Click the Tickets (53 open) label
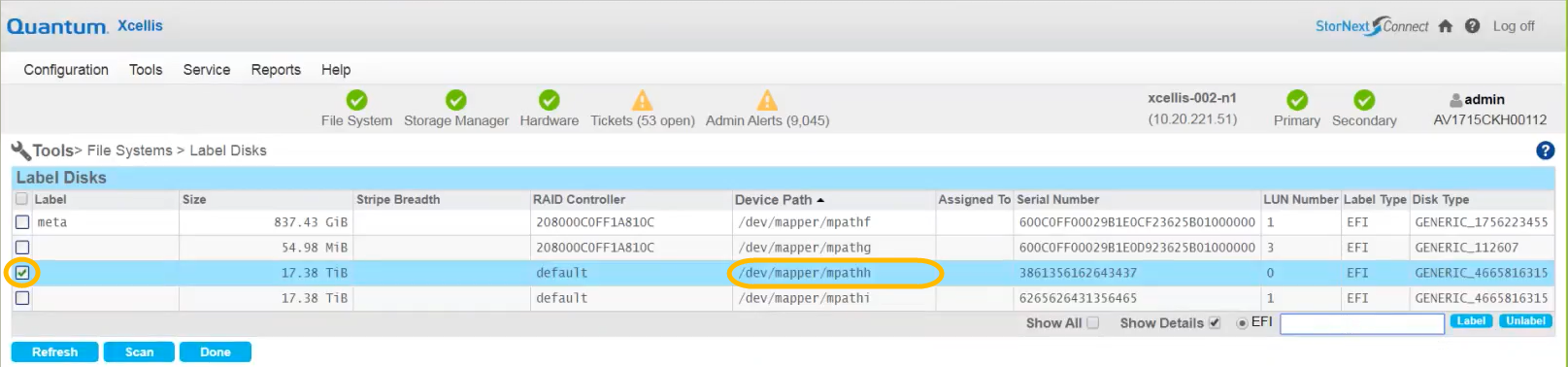Image resolution: width=1568 pixels, height=367 pixels. point(643,120)
